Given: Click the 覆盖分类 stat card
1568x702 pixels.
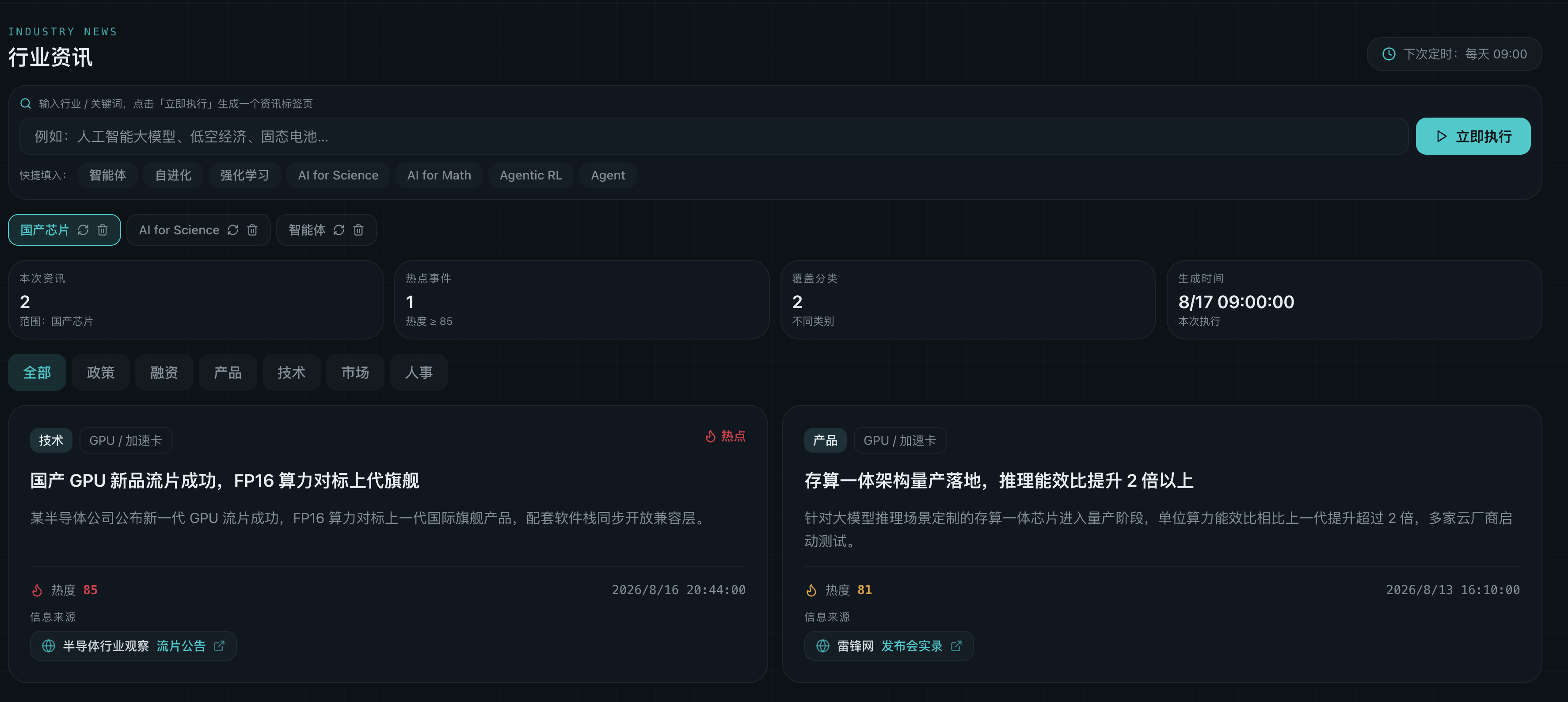Looking at the screenshot, I should (968, 300).
